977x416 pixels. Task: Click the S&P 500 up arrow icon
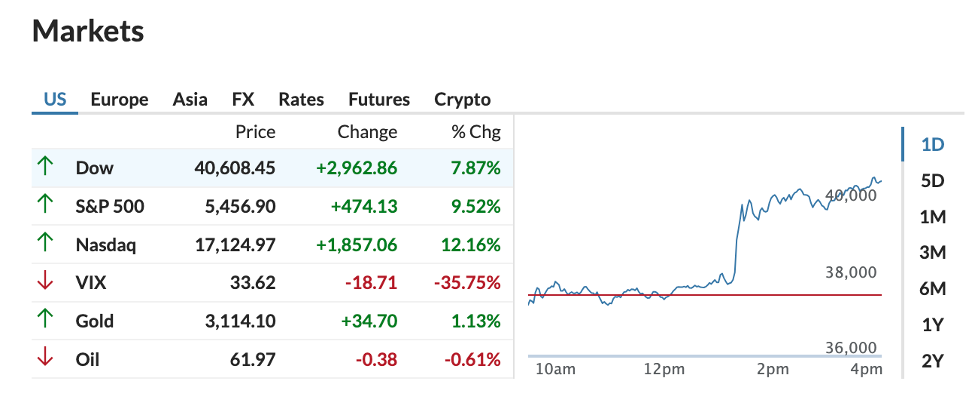pyautogui.click(x=45, y=206)
